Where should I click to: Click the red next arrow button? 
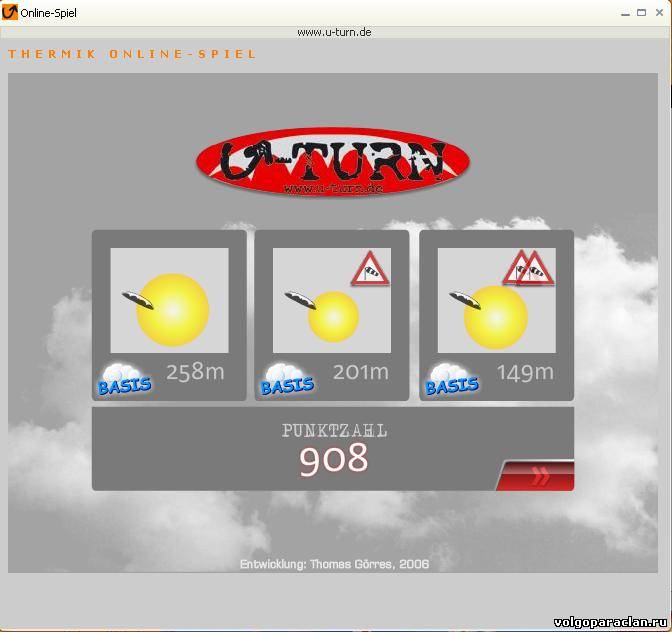(536, 476)
